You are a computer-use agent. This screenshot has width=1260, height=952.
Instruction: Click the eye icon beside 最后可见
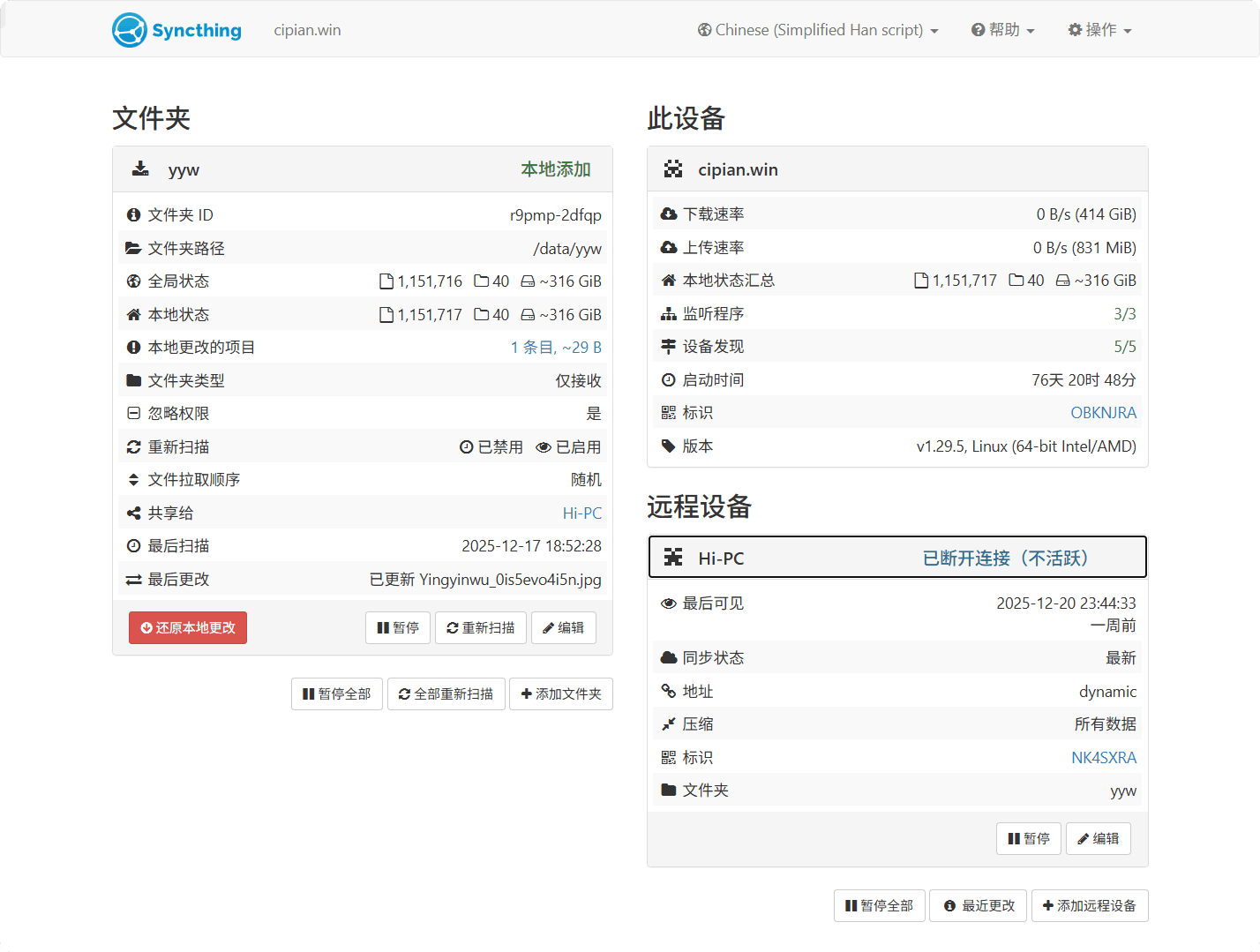tap(669, 603)
